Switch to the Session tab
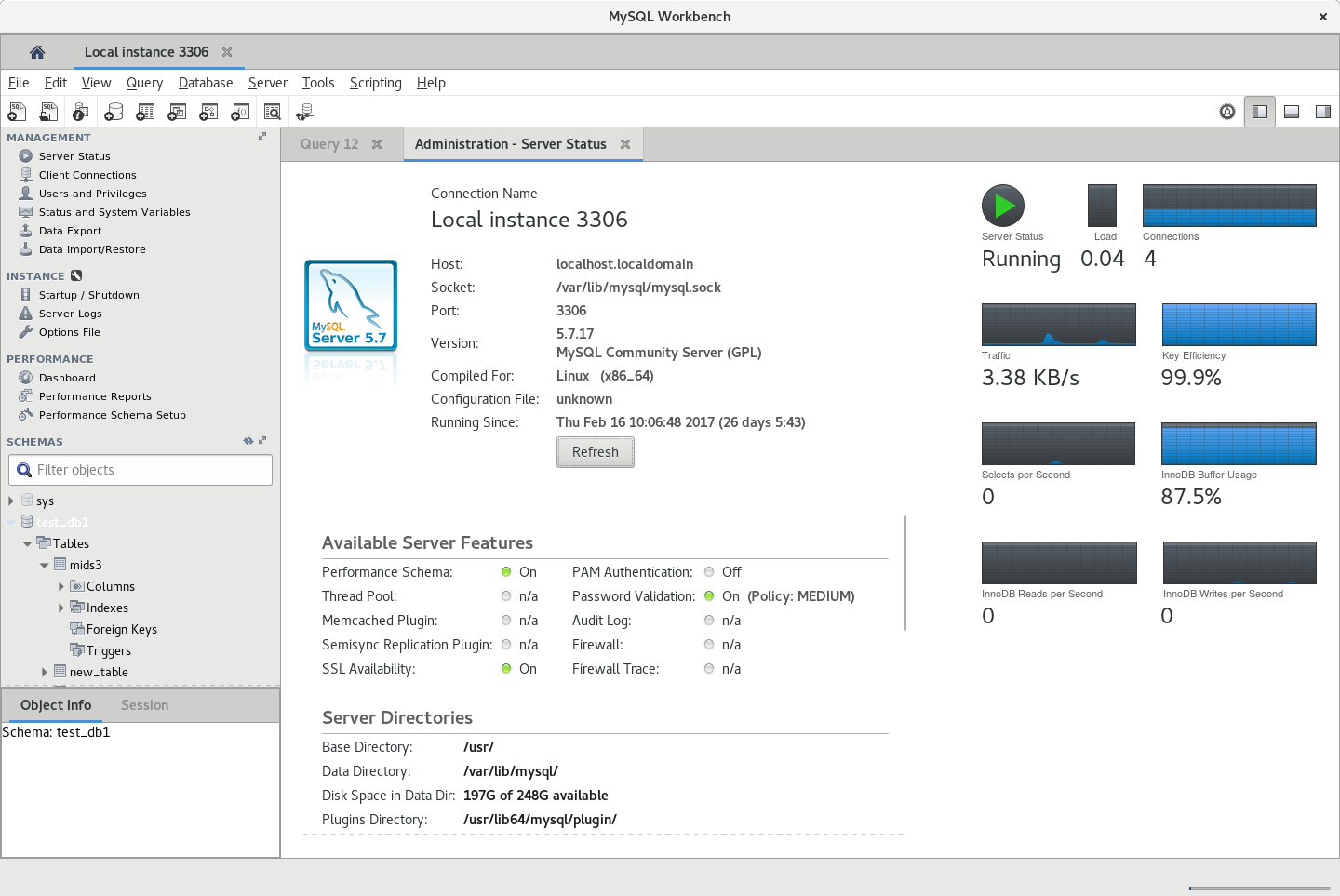1340x896 pixels. coord(144,705)
